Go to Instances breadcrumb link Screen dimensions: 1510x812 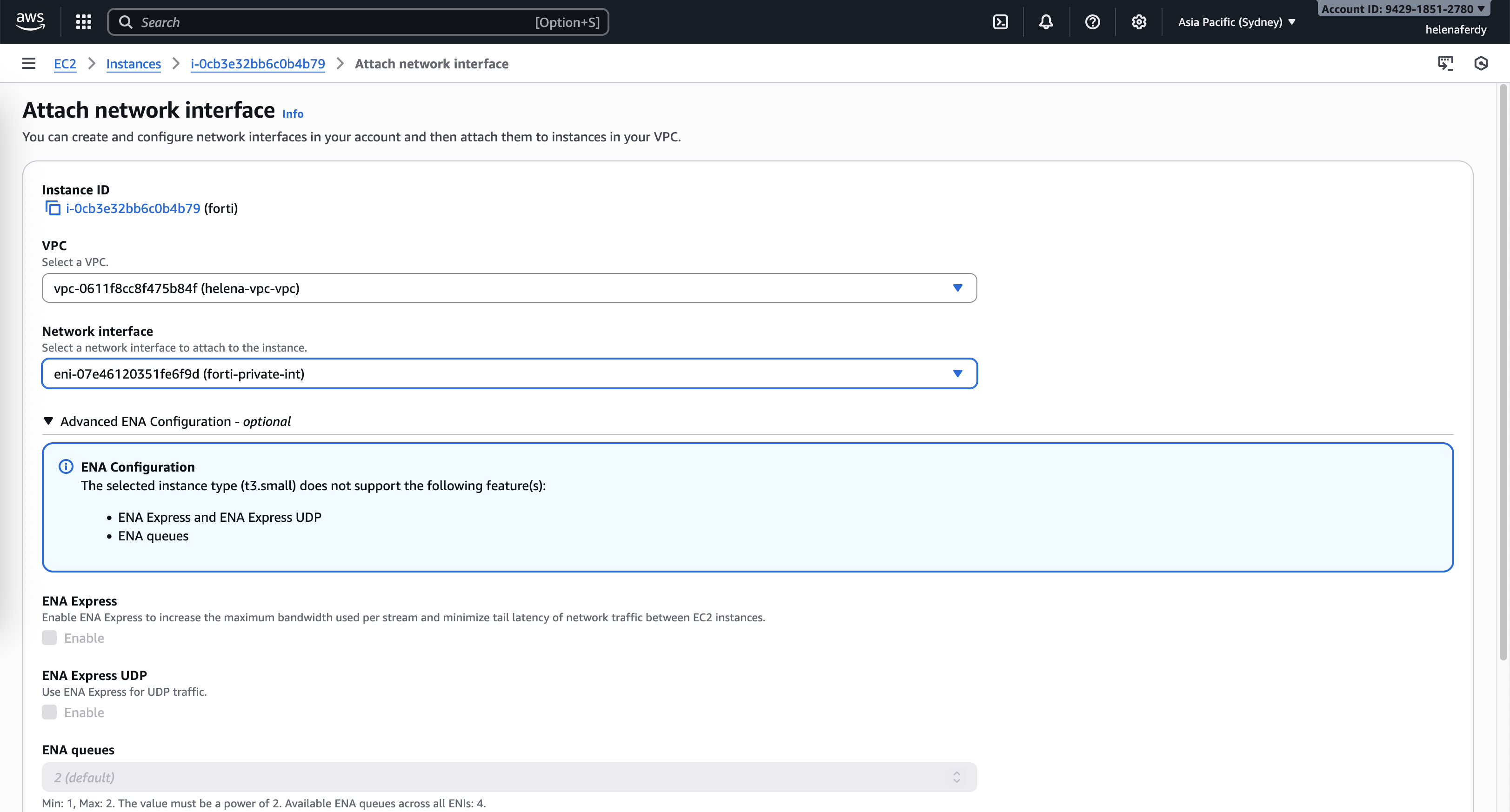(133, 63)
